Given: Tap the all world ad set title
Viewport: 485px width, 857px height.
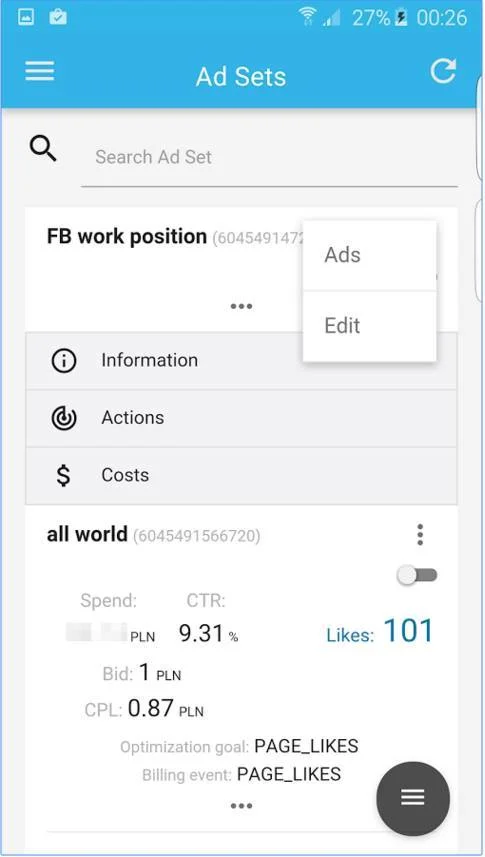Looking at the screenshot, I should point(87,534).
